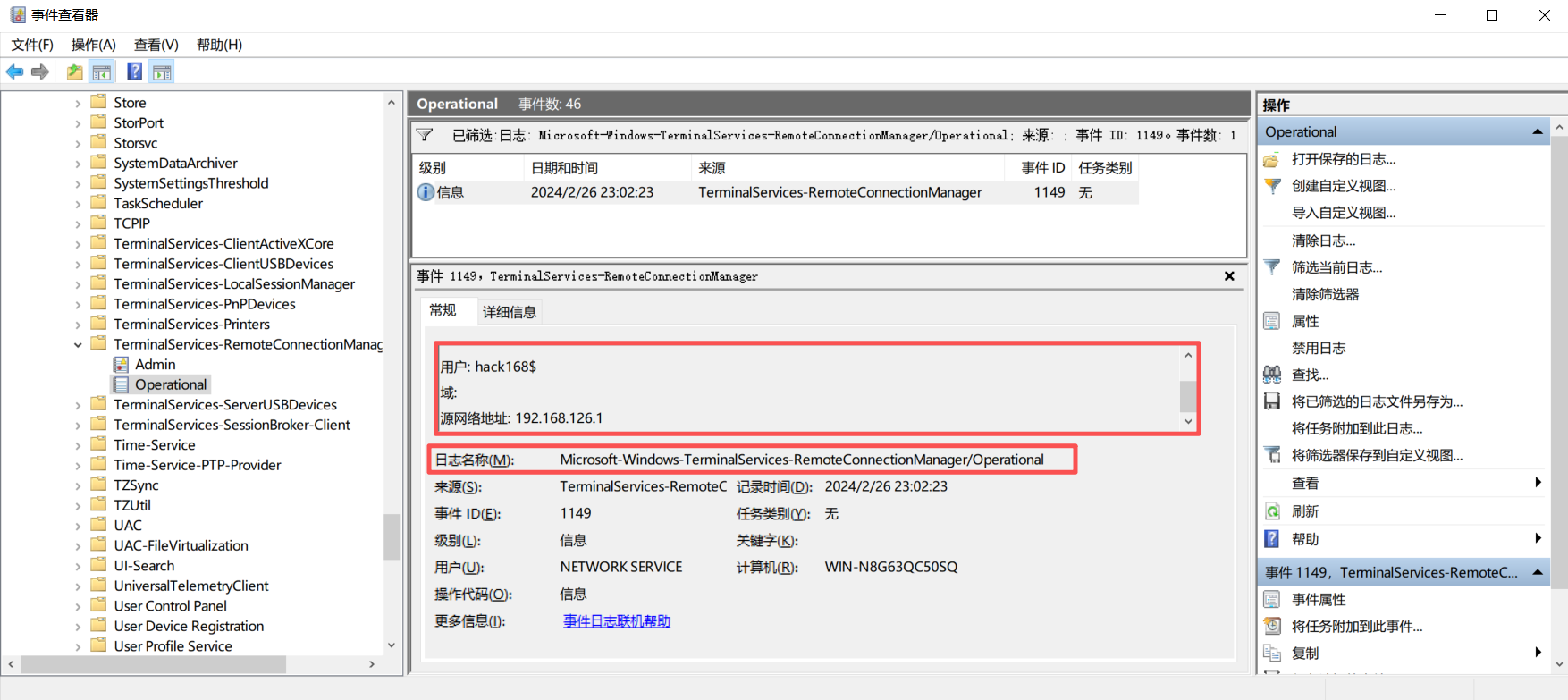The height and width of the screenshot is (700, 1568).
Task: Click the Forward arrow toolbar icon
Action: point(40,72)
